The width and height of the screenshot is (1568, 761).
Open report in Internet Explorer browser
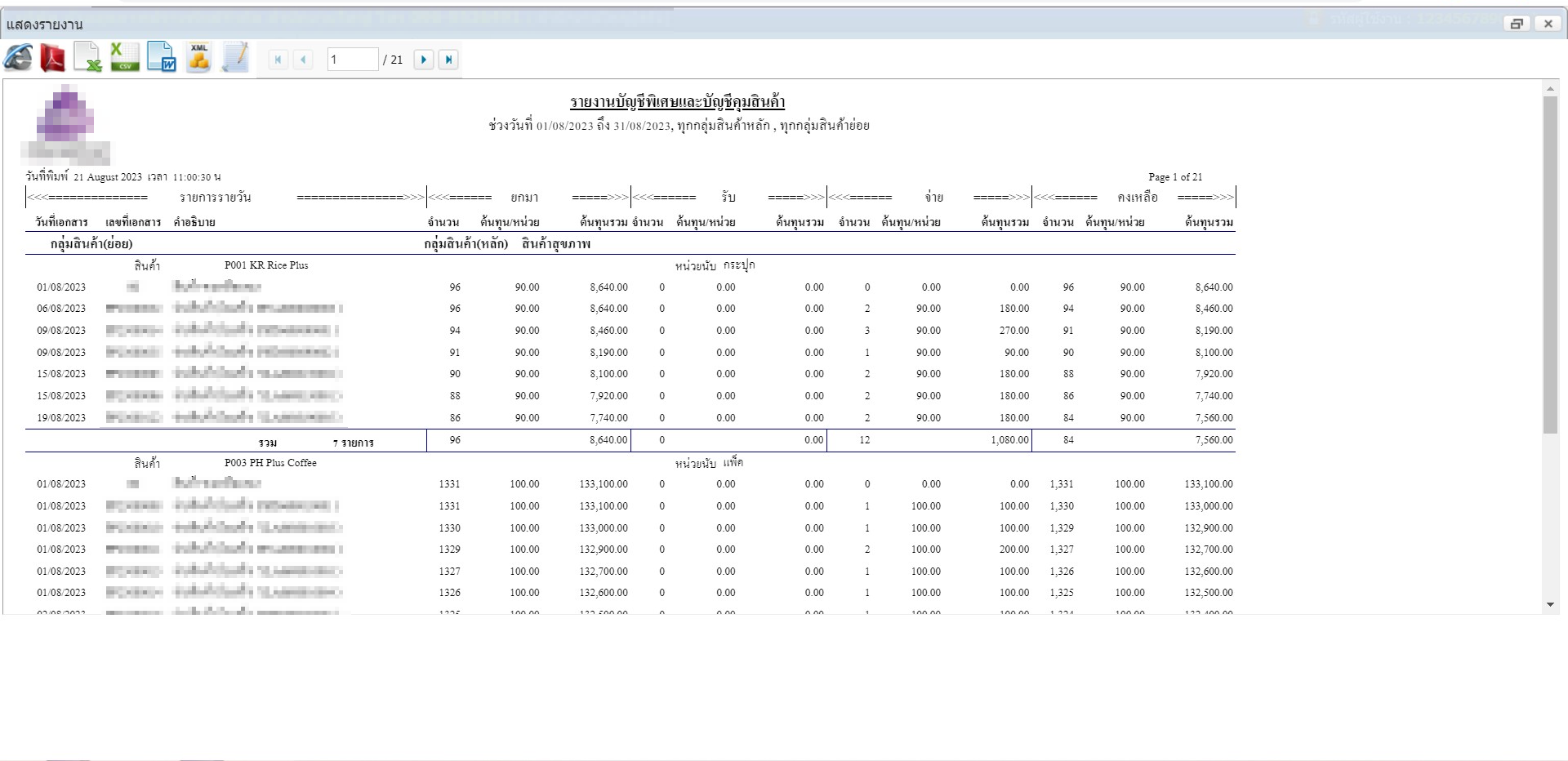18,58
